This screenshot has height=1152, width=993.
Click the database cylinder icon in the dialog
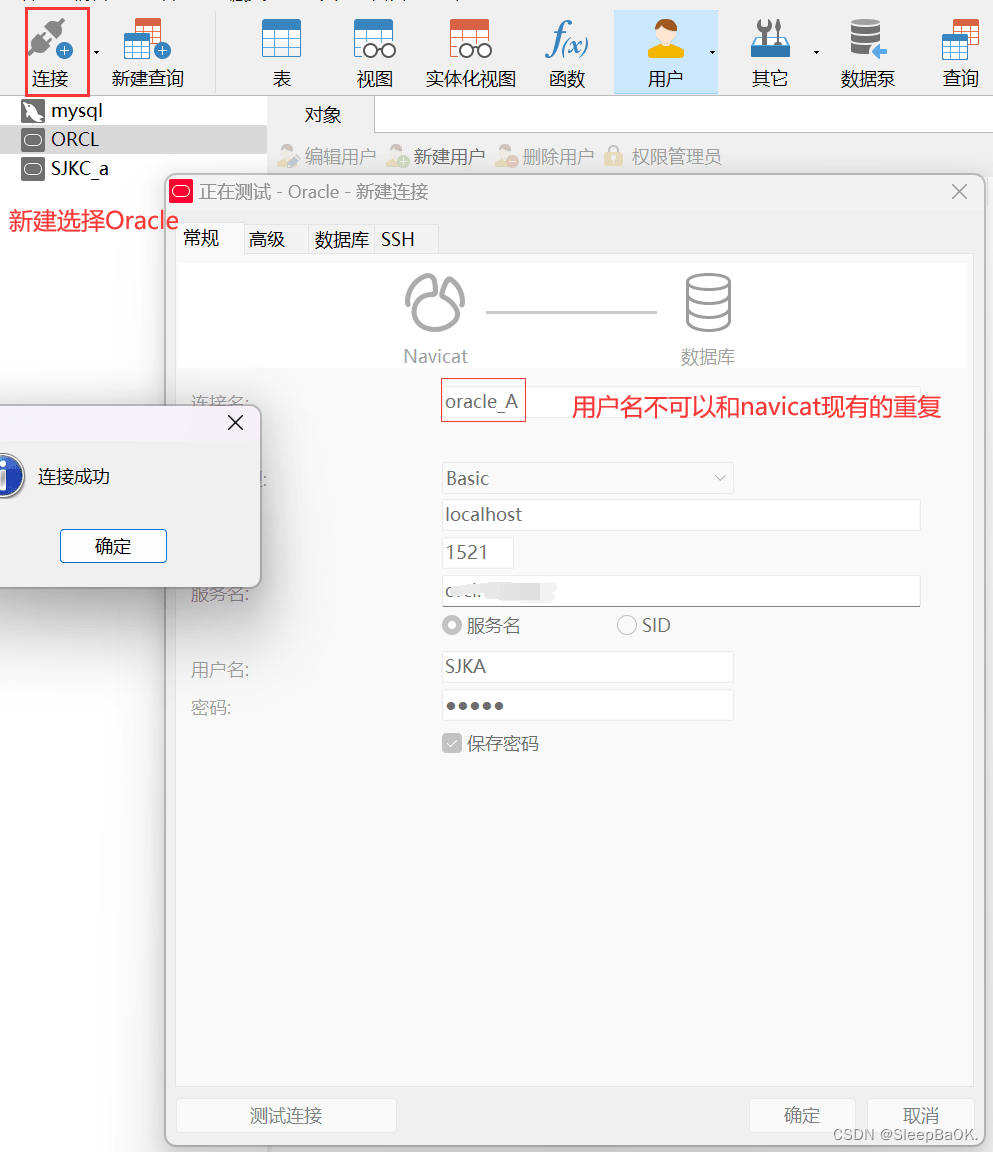708,303
